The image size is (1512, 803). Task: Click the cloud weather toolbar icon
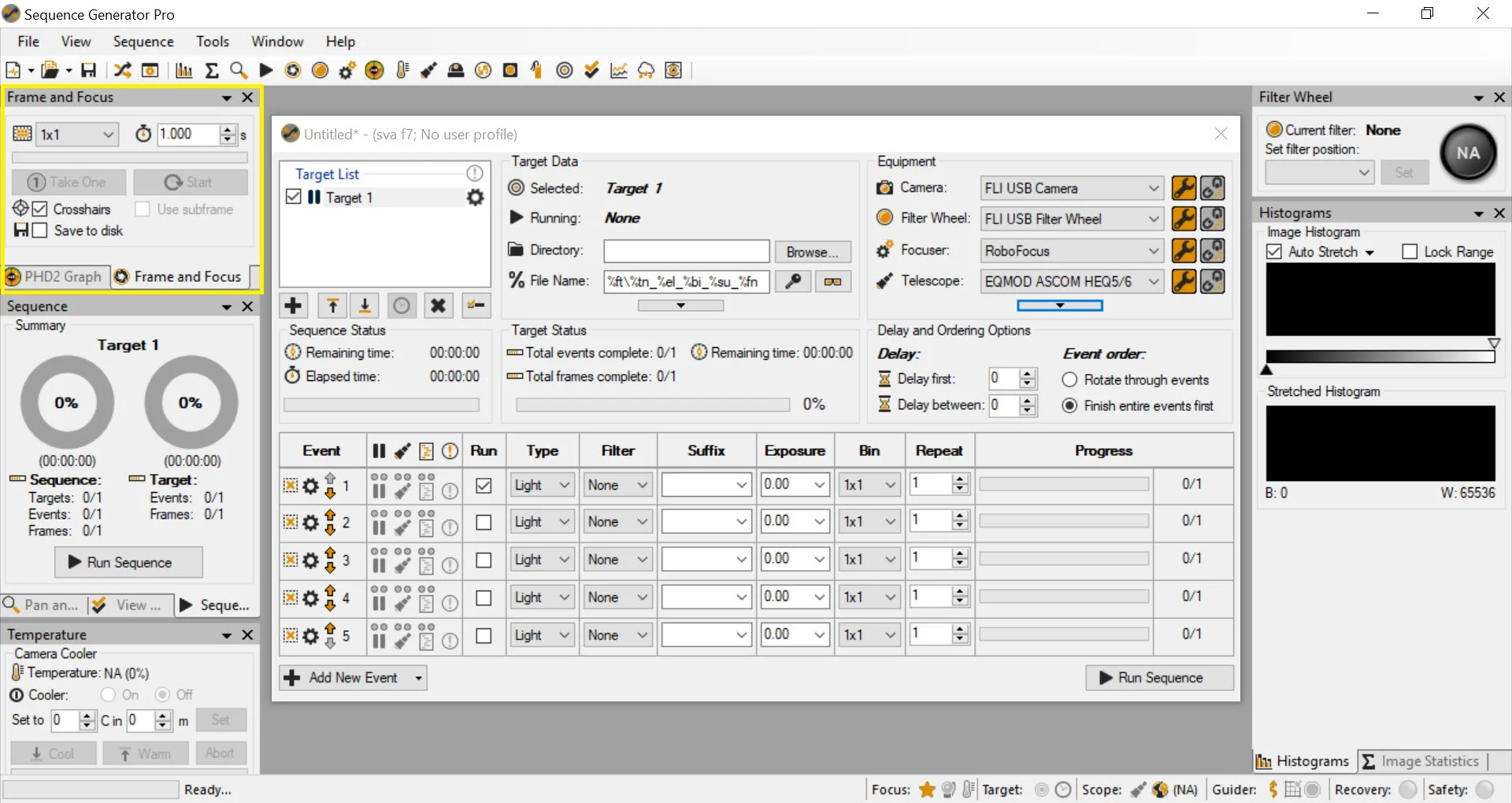pos(646,70)
